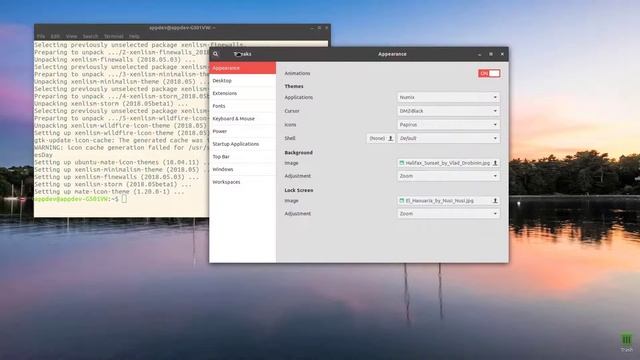The height and width of the screenshot is (360, 640).
Task: Click file chooser icon for Lock Screen image
Action: coord(495,201)
